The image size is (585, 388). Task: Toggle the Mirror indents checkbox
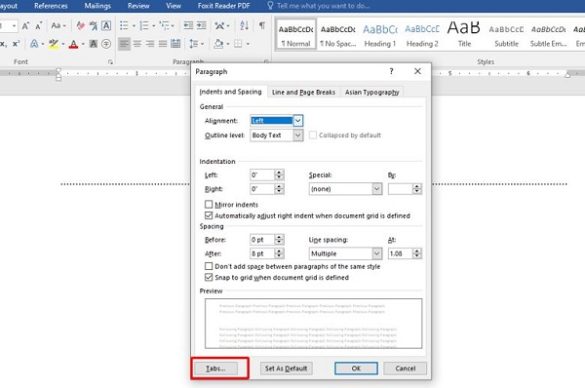pyautogui.click(x=209, y=204)
